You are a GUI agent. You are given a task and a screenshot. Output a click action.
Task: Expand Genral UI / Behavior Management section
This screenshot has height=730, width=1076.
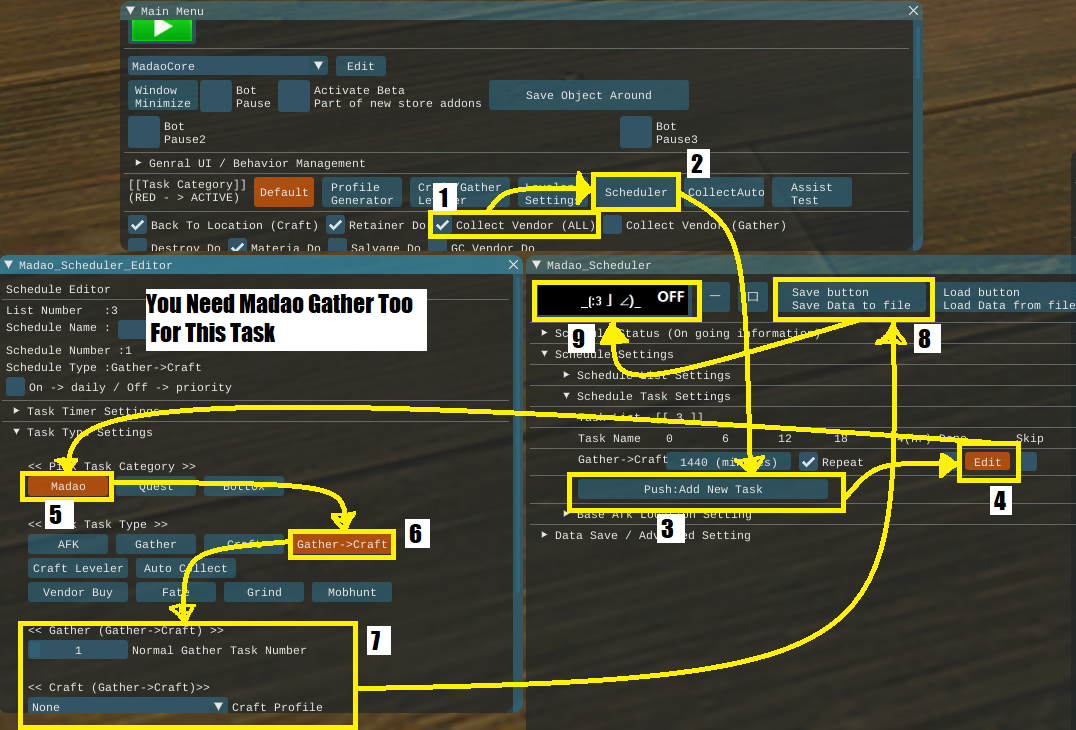[x=139, y=163]
